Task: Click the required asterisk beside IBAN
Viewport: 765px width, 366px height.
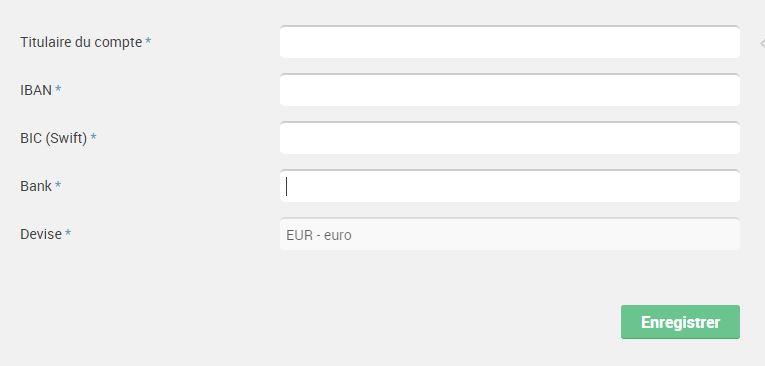Action: pos(58,88)
